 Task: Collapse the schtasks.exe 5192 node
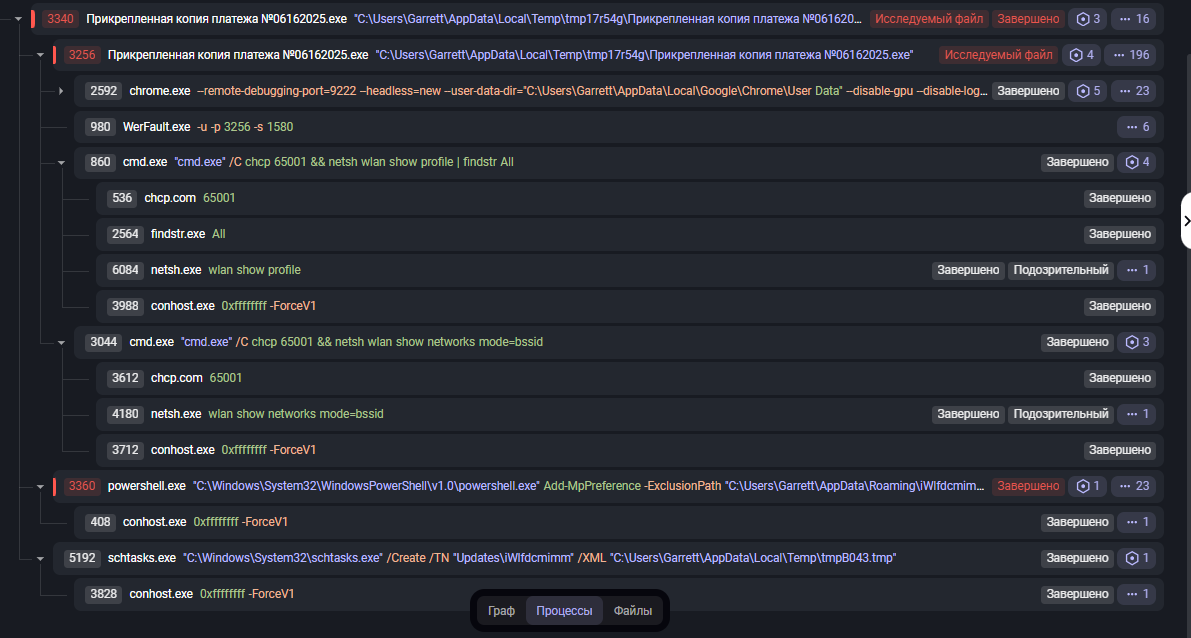pos(40,558)
